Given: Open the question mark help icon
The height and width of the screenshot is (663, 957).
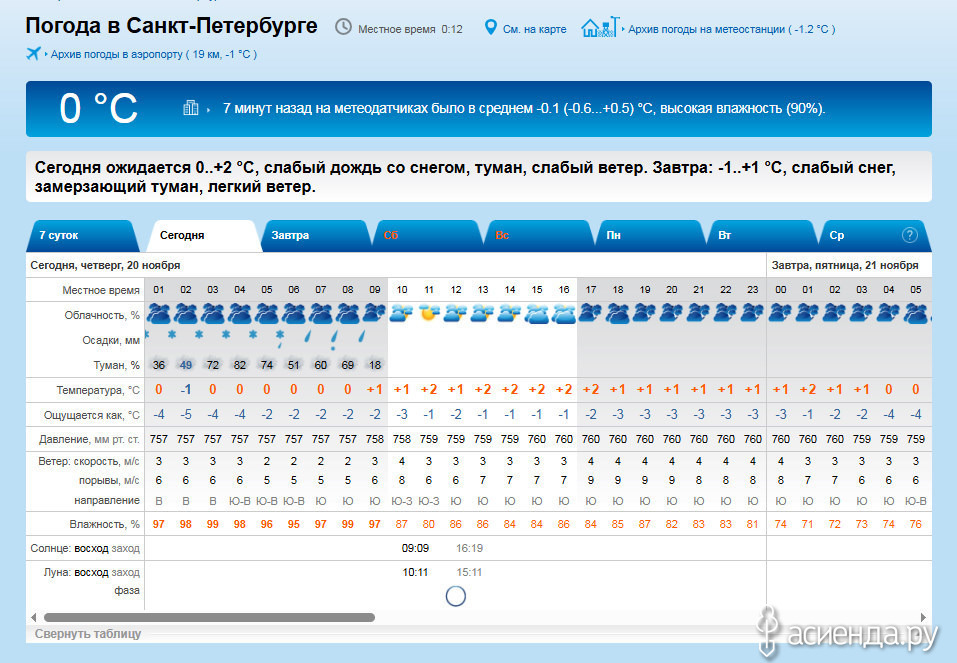Looking at the screenshot, I should tap(909, 235).
